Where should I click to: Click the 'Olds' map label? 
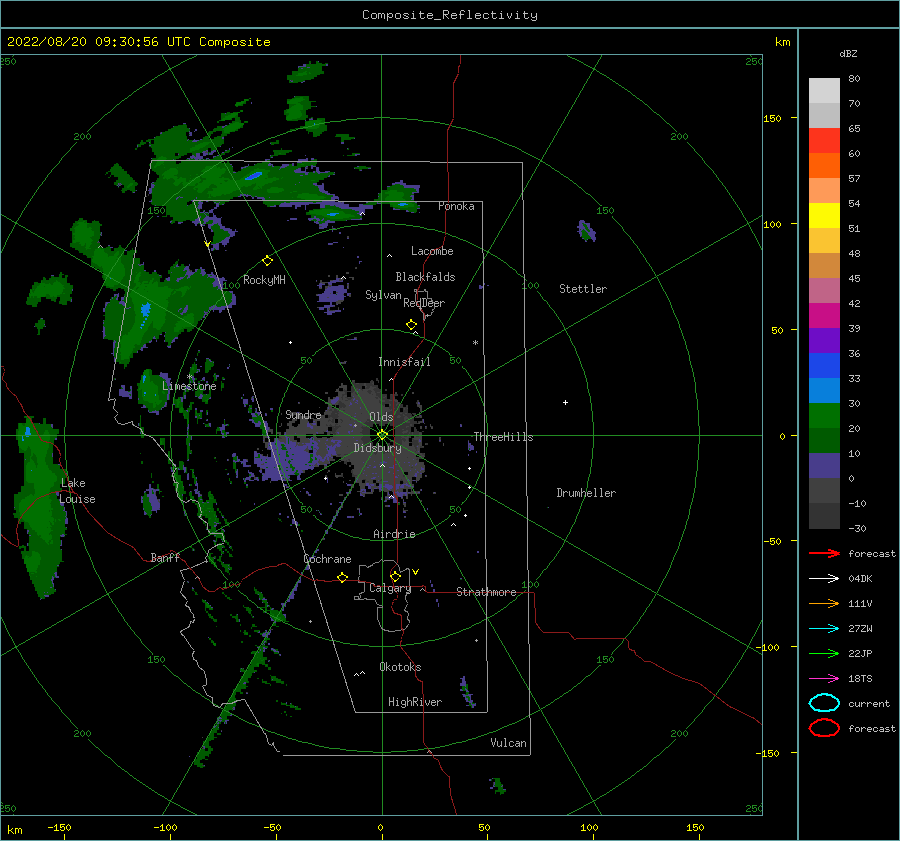[x=381, y=417]
